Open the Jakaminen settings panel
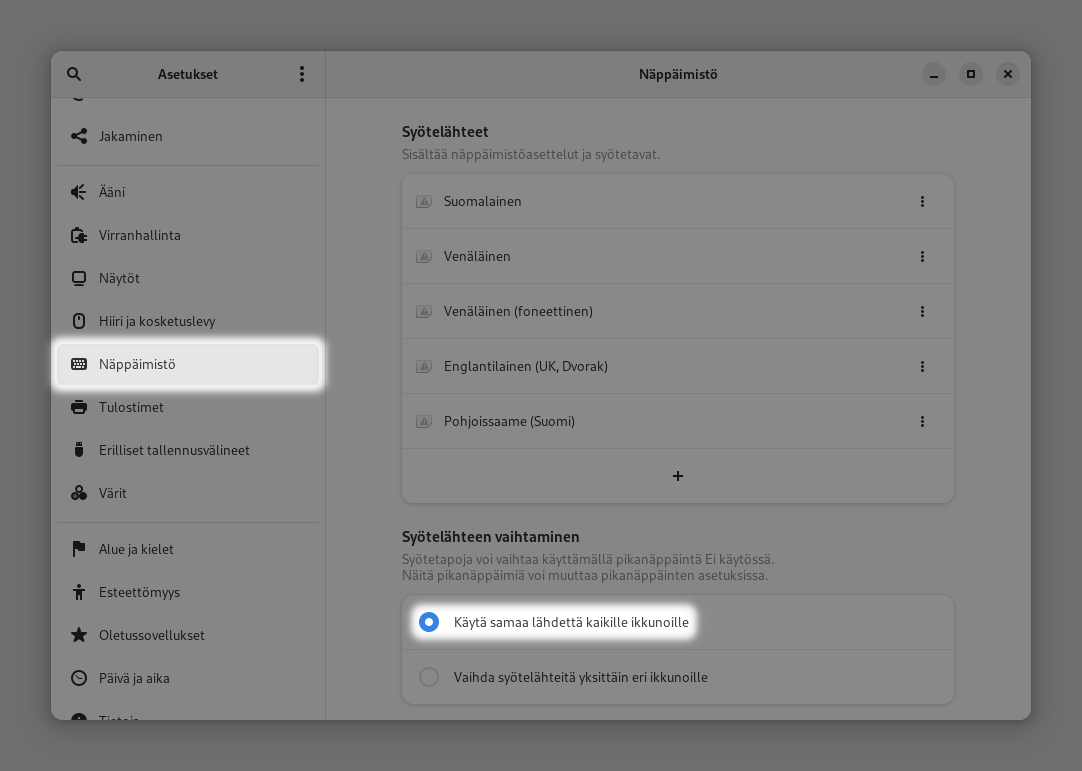 coord(130,136)
